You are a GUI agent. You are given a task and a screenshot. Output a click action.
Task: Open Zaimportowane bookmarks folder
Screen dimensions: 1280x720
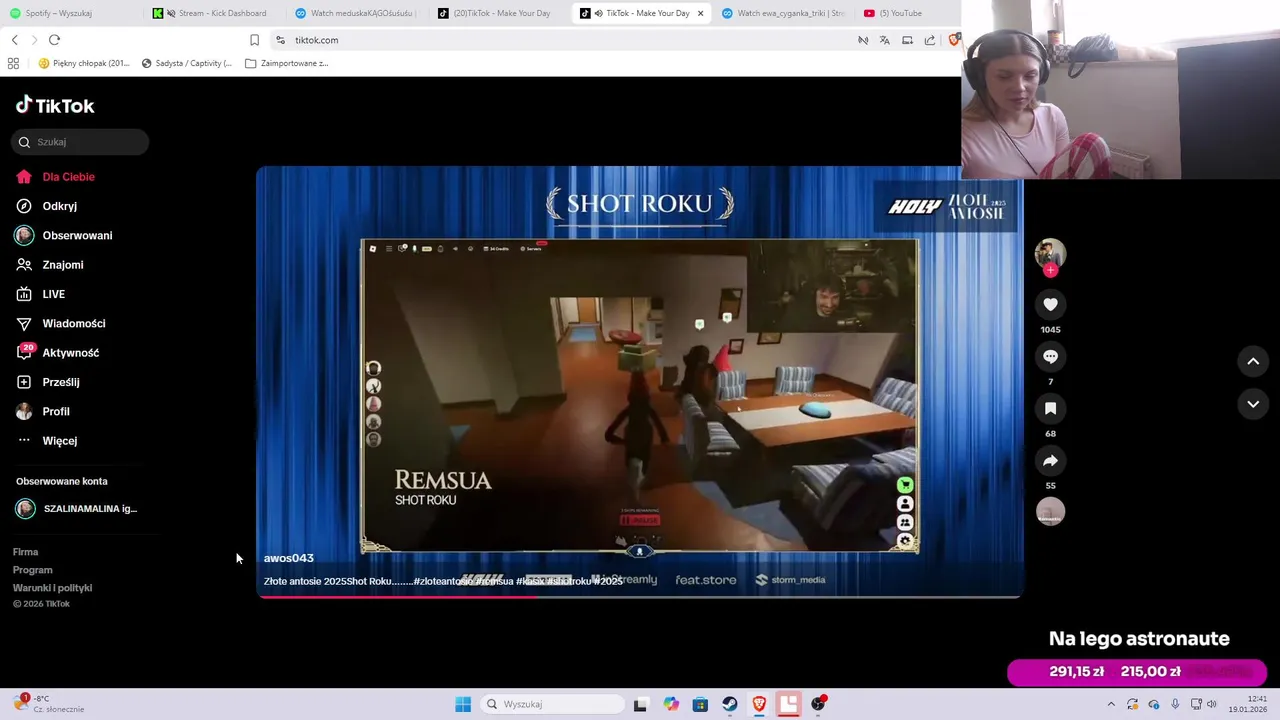coord(287,63)
